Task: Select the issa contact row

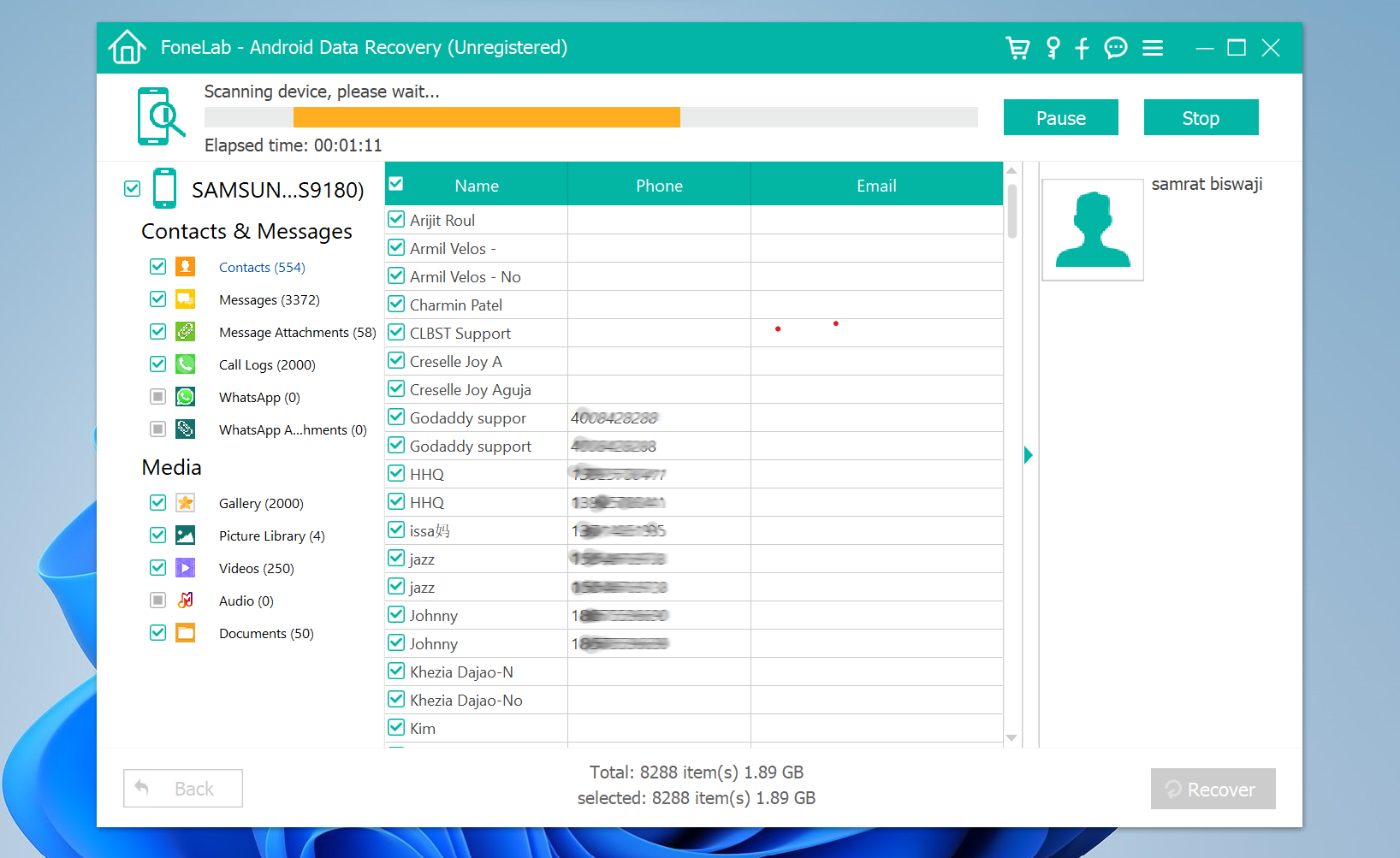Action: pyautogui.click(x=694, y=530)
